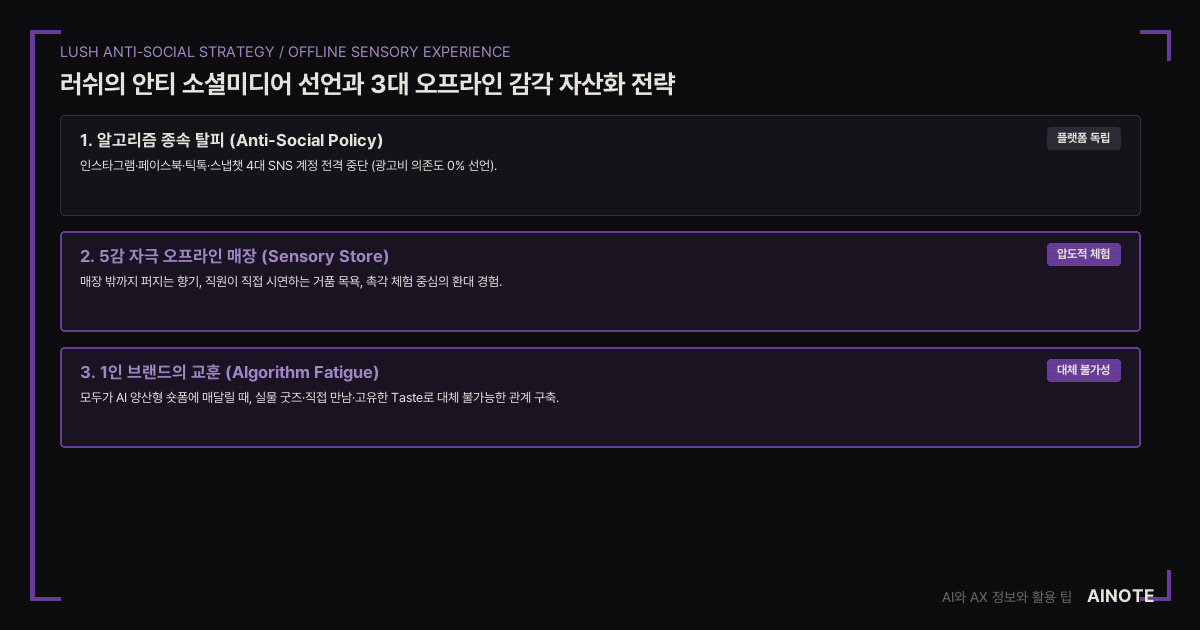The width and height of the screenshot is (1200, 630).
Task: Click the AINOTE logo in the footer
Action: click(1121, 596)
